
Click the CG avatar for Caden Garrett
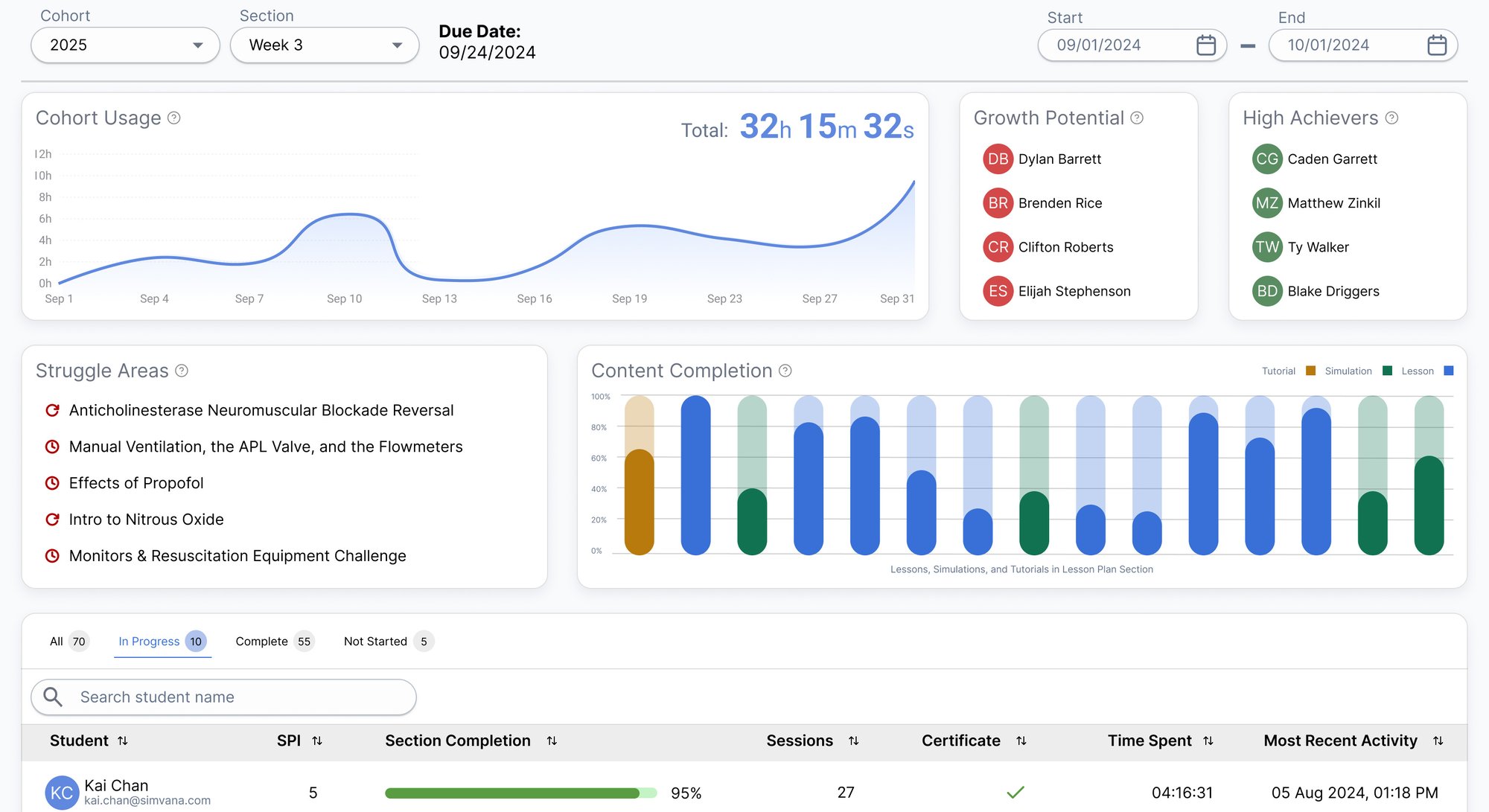coord(1267,159)
